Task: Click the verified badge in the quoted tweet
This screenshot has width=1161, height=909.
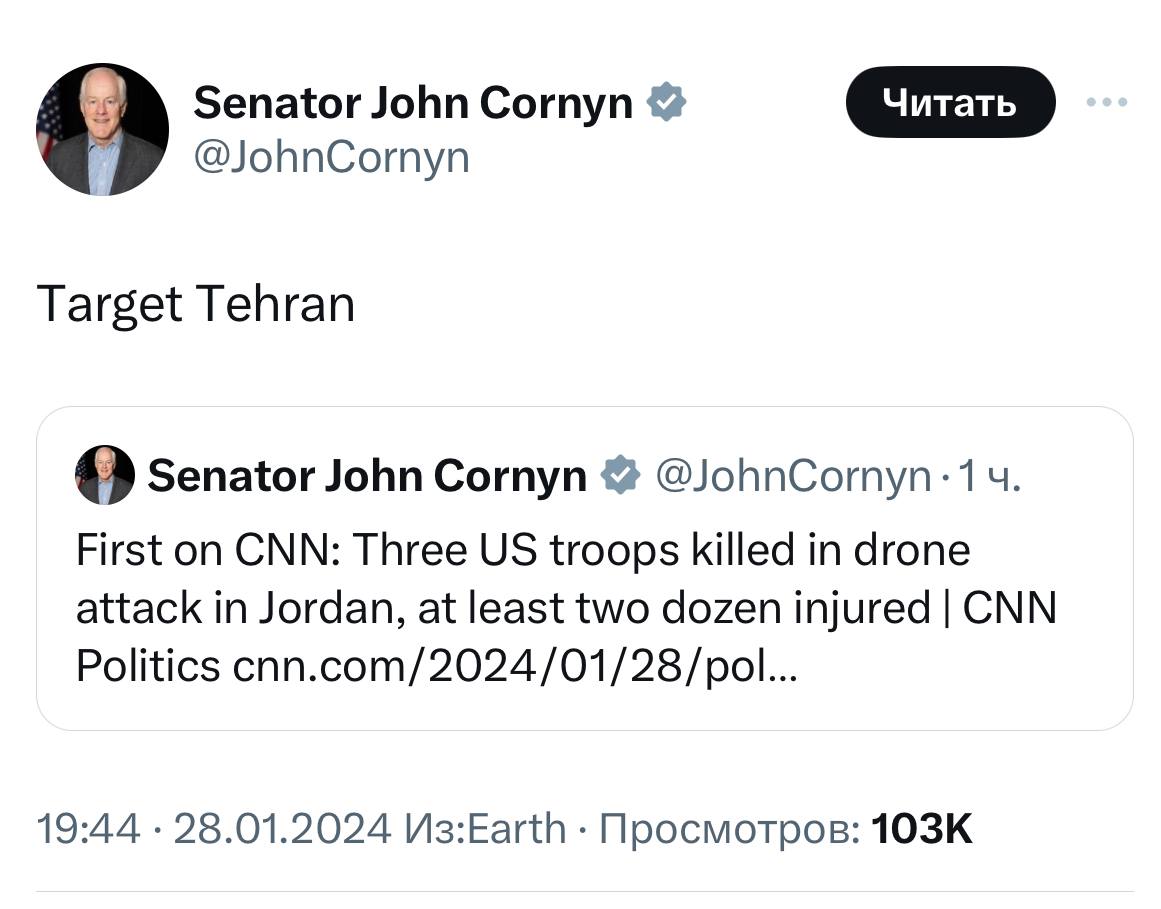Action: click(x=620, y=476)
